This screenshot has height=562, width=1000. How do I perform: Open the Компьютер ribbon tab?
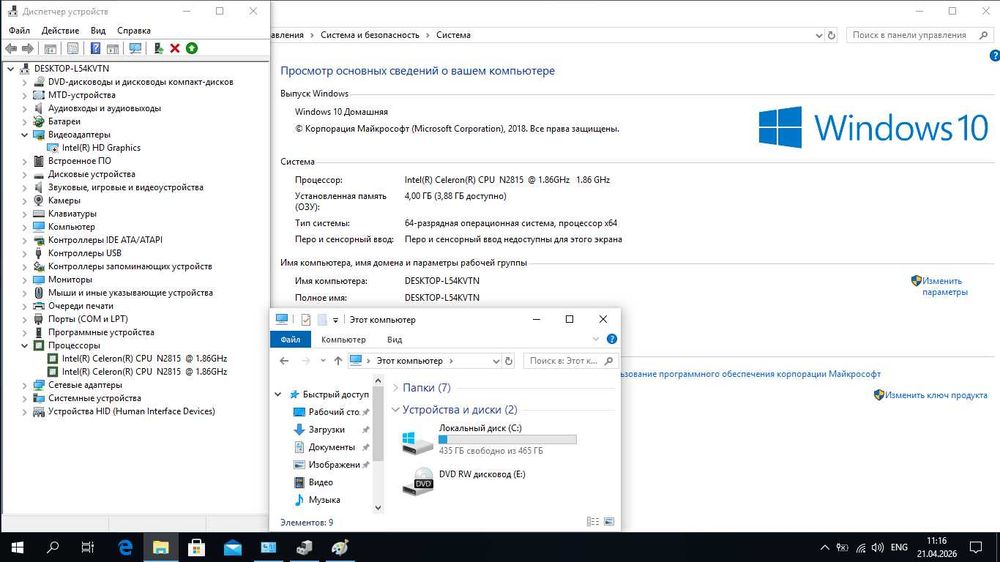343,339
